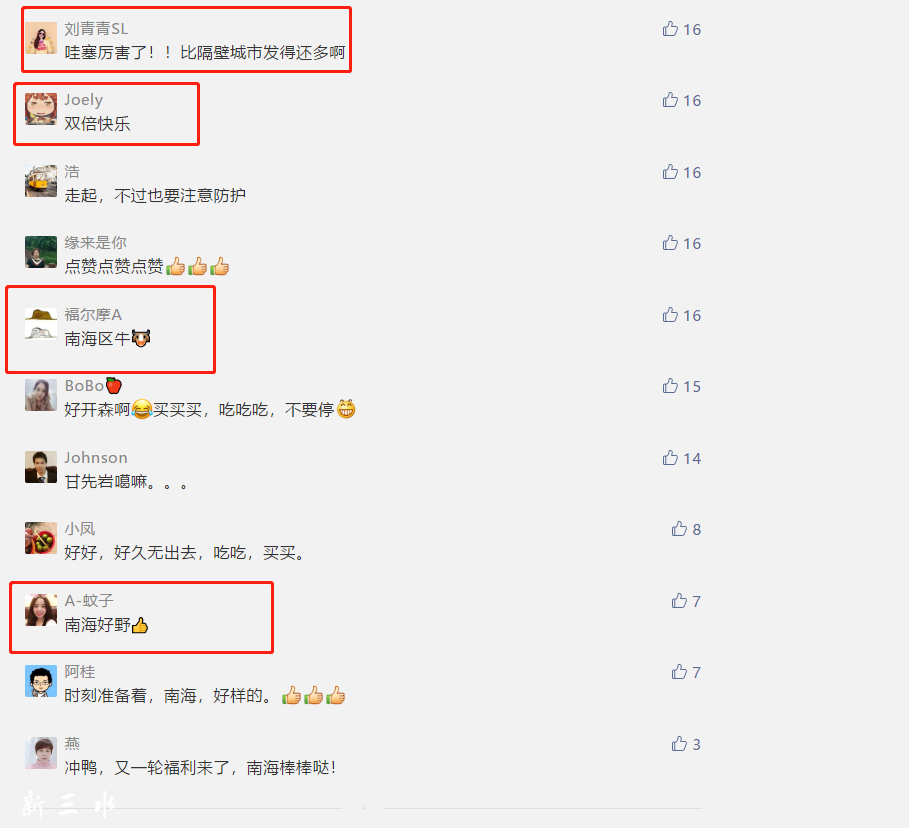The image size is (909, 828).
Task: Open 刘青青SL's profile avatar
Action: pos(41,38)
